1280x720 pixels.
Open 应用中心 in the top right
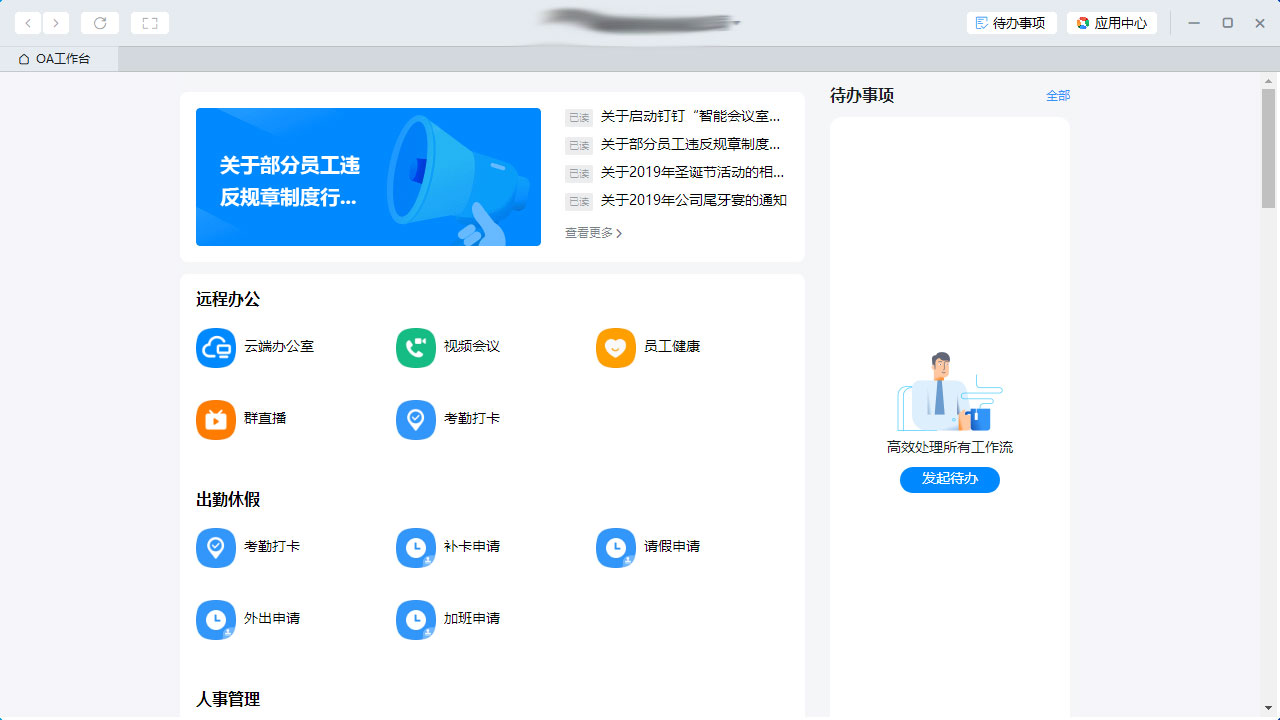pyautogui.click(x=1112, y=22)
